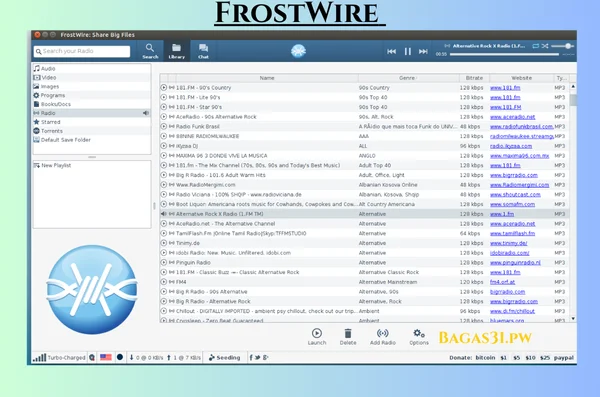Skip to previous track

click(391, 51)
